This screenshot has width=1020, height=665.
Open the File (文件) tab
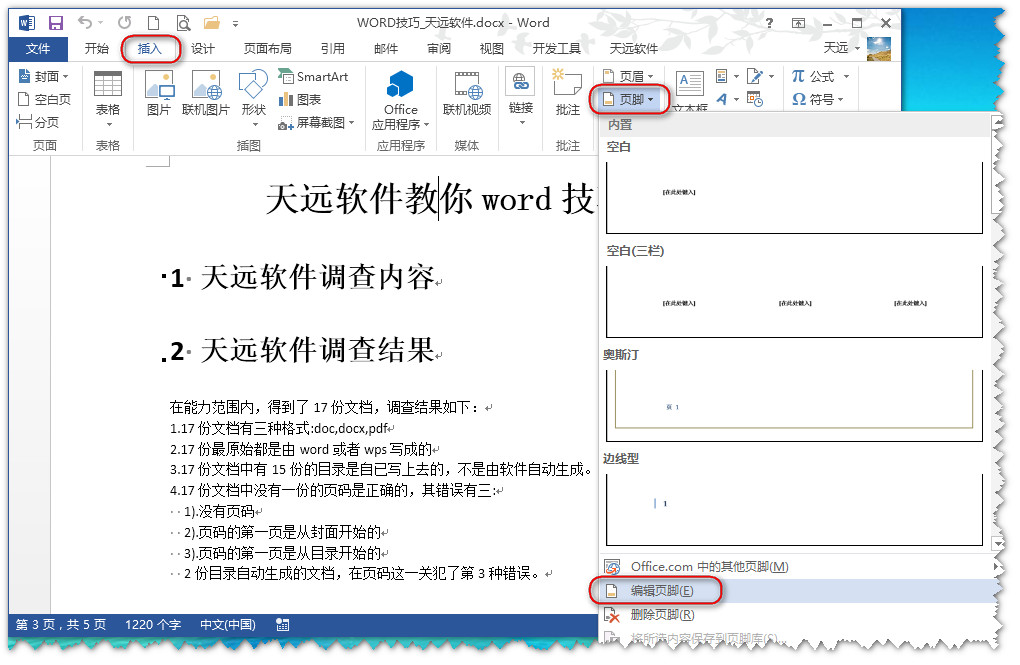38,48
